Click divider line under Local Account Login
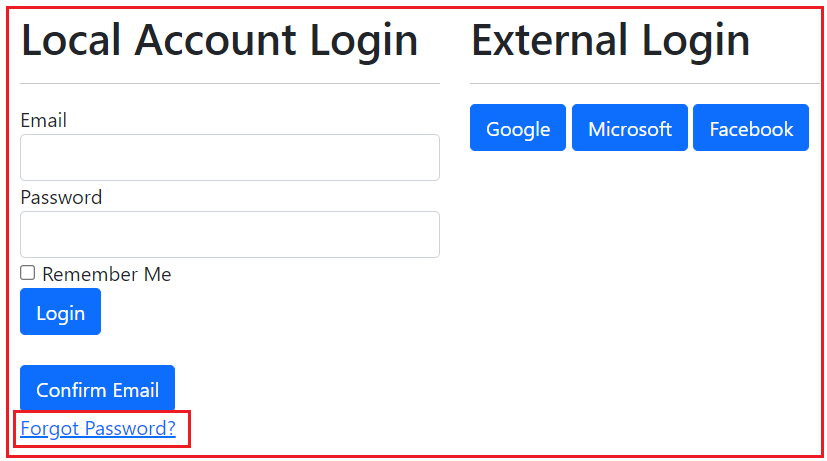The image size is (827, 461). [x=229, y=83]
